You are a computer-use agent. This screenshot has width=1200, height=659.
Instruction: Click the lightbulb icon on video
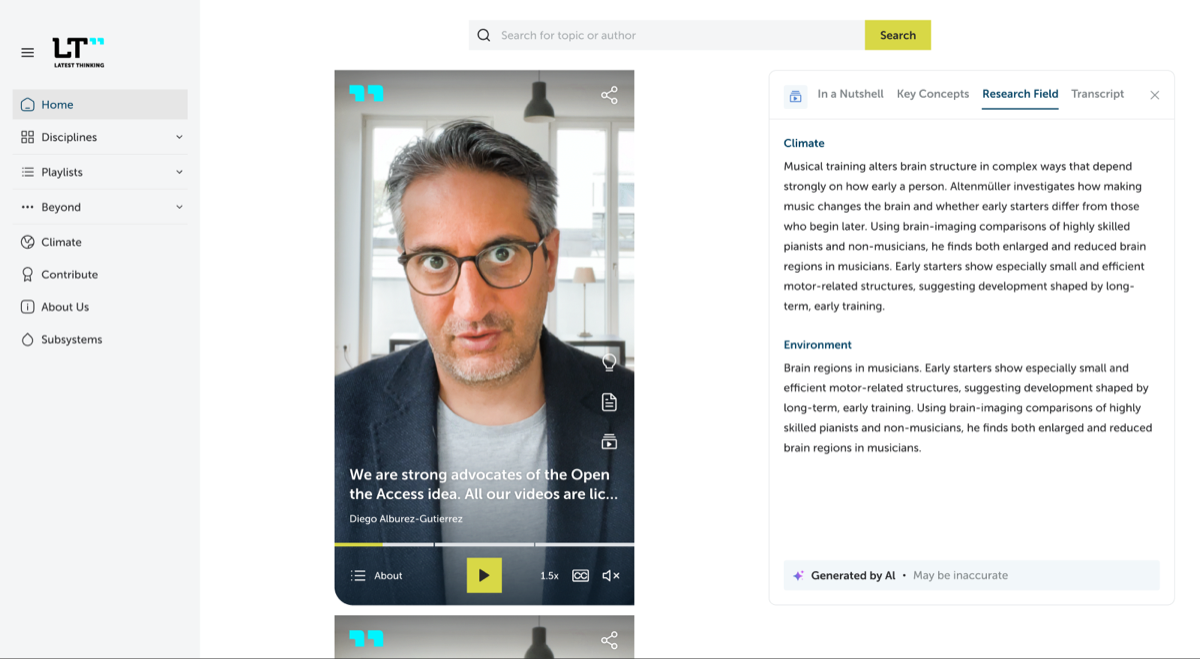pos(609,362)
